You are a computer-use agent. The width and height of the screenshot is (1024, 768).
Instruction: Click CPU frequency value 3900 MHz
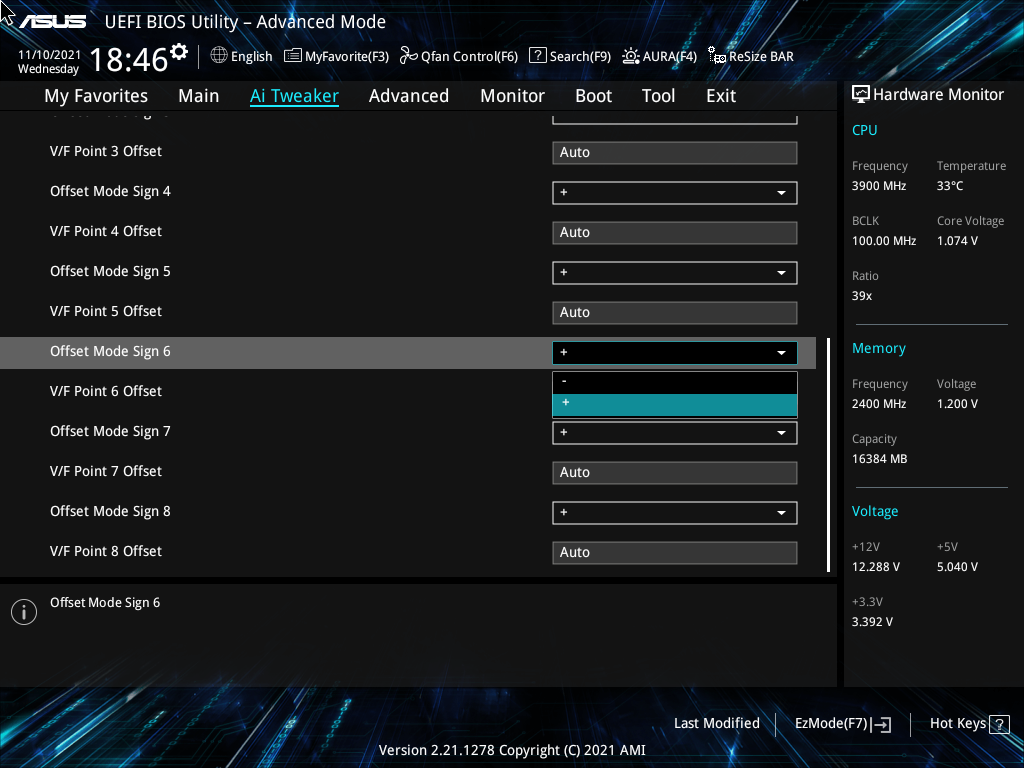[x=879, y=186]
